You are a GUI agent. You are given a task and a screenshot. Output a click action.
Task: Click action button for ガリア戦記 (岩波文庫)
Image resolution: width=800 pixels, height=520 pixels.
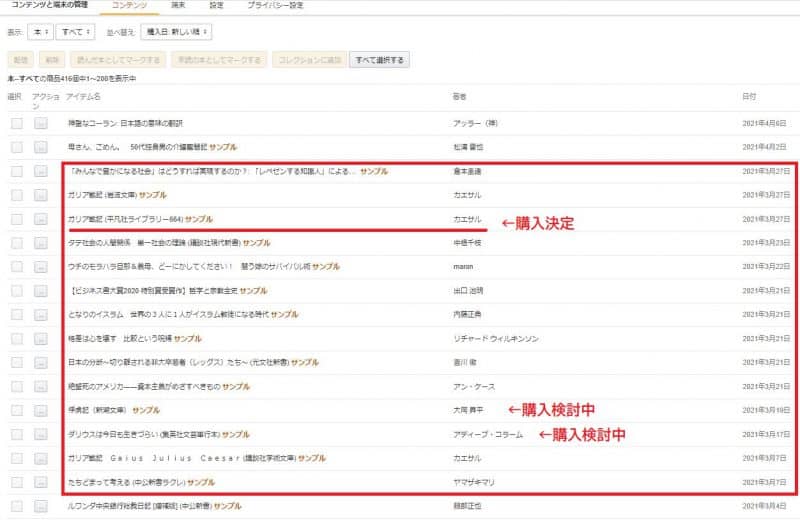(41, 195)
